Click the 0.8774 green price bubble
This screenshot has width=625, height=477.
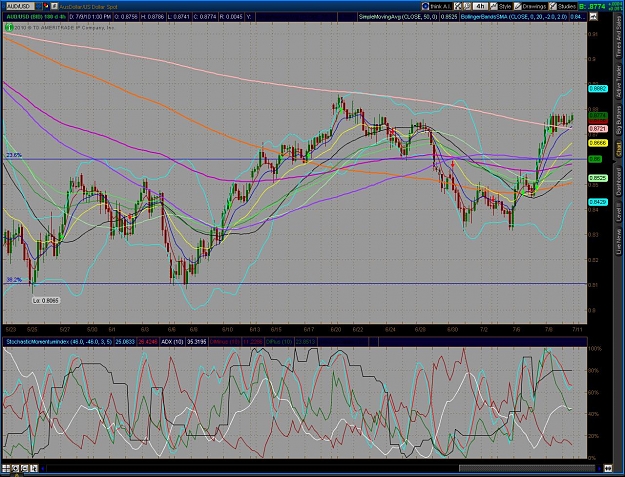click(598, 115)
